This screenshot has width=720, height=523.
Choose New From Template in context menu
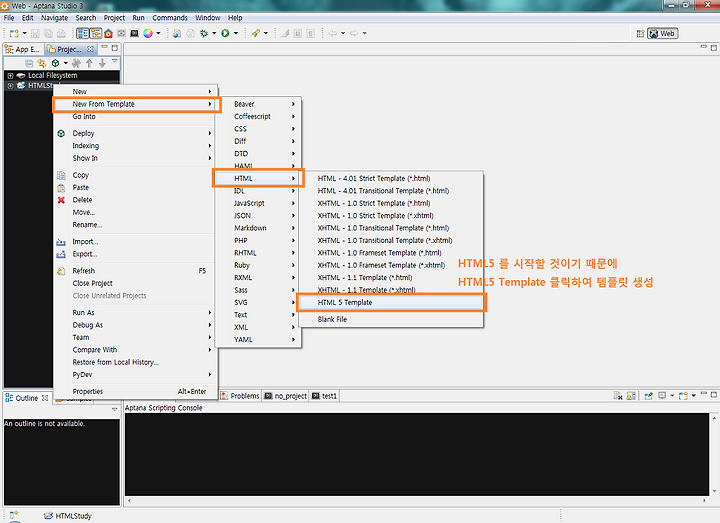coord(137,104)
